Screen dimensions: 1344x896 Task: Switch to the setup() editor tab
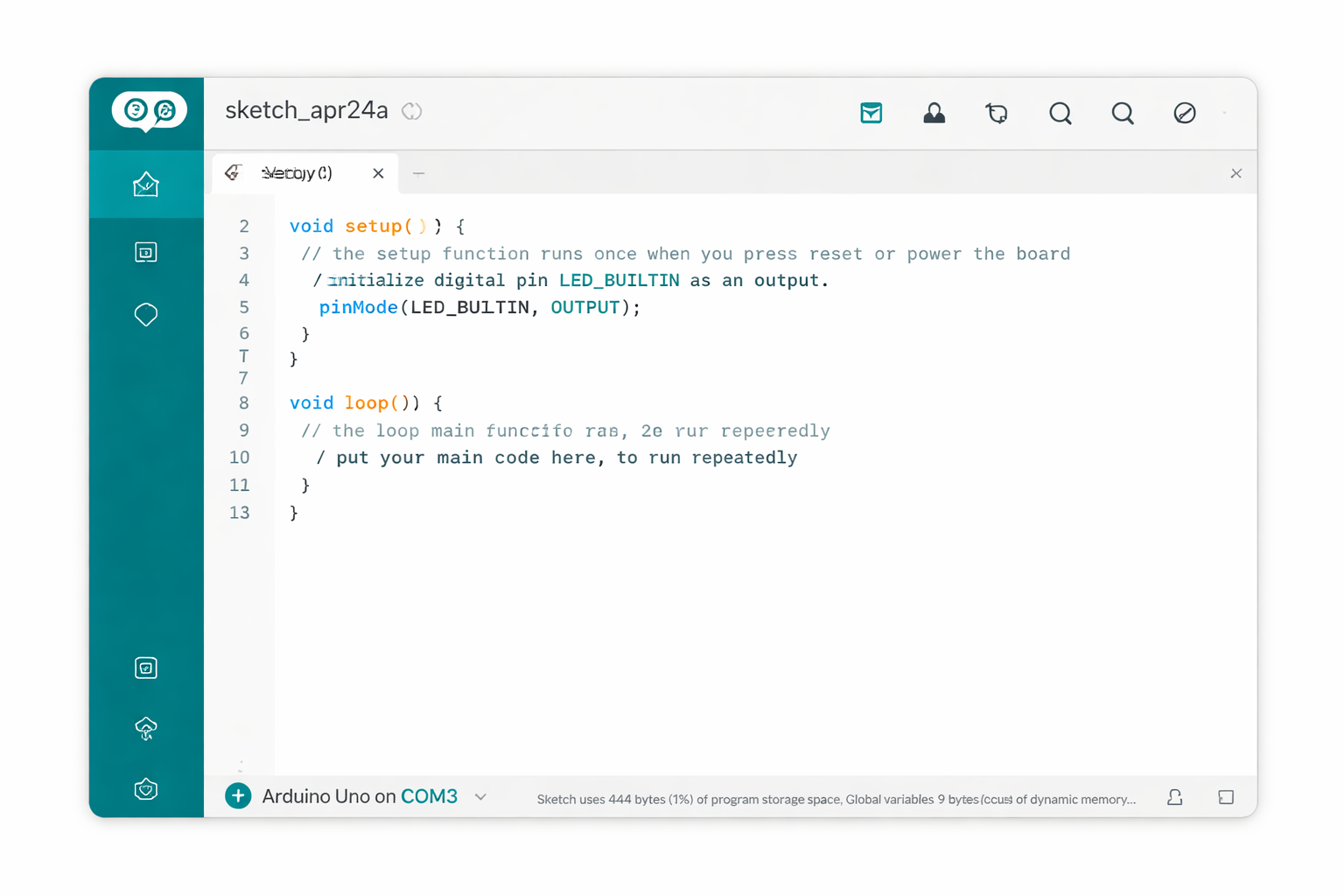pos(297,172)
